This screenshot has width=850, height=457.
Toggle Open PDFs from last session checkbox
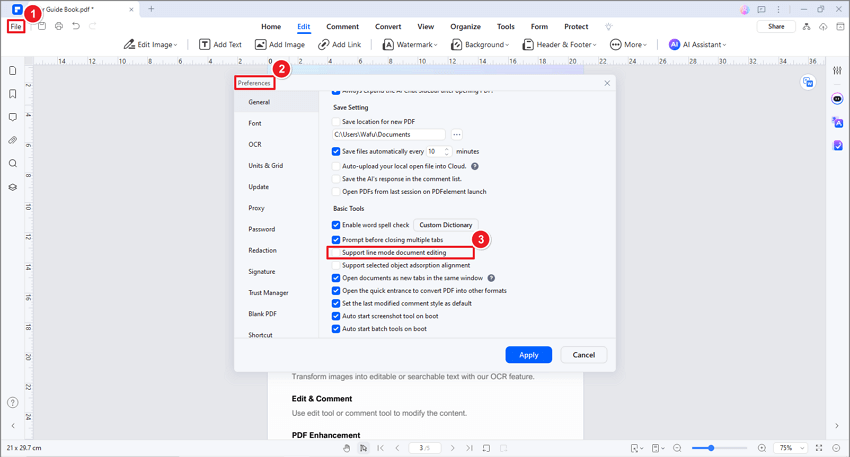(336, 191)
